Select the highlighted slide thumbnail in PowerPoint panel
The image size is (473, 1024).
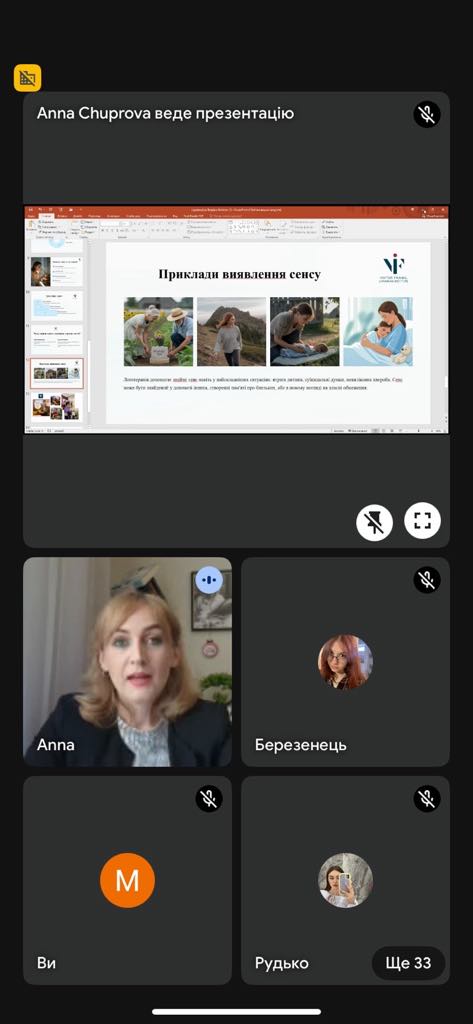click(x=57, y=373)
